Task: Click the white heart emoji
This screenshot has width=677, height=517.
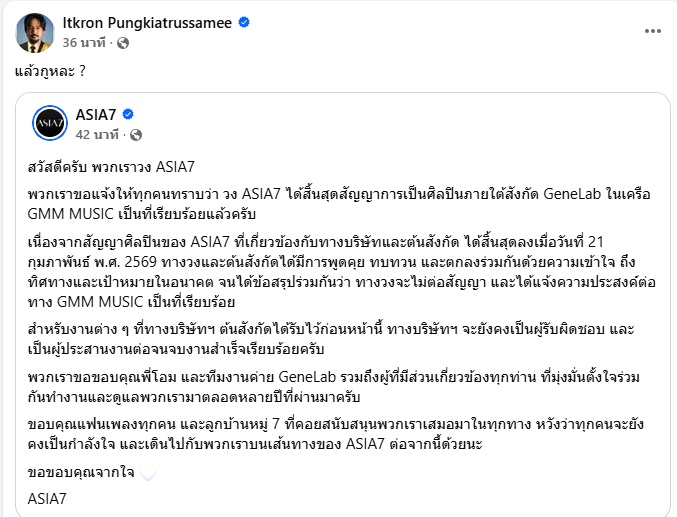Action: click(x=148, y=472)
